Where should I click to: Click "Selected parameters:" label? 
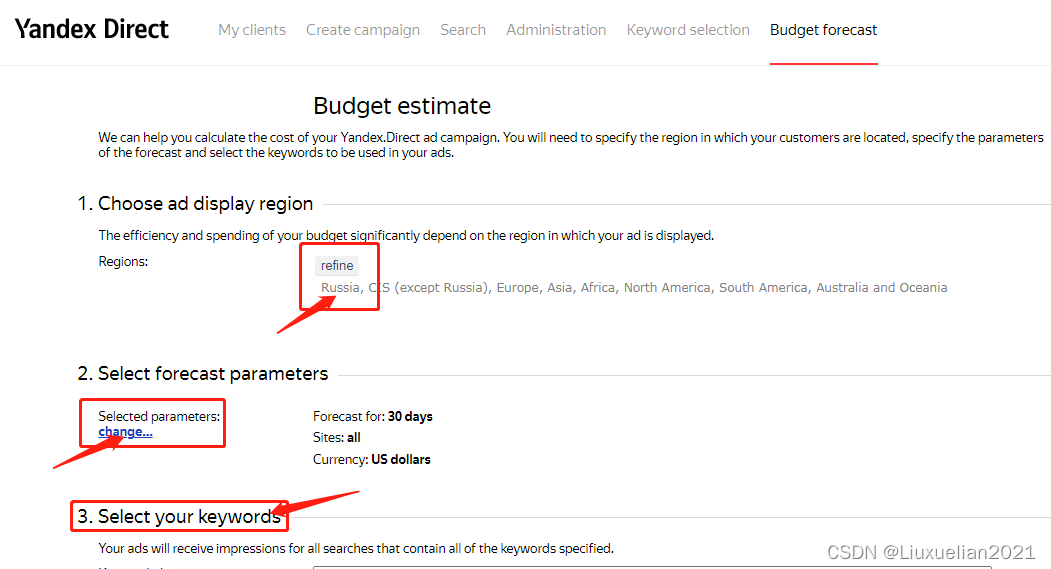click(x=159, y=416)
